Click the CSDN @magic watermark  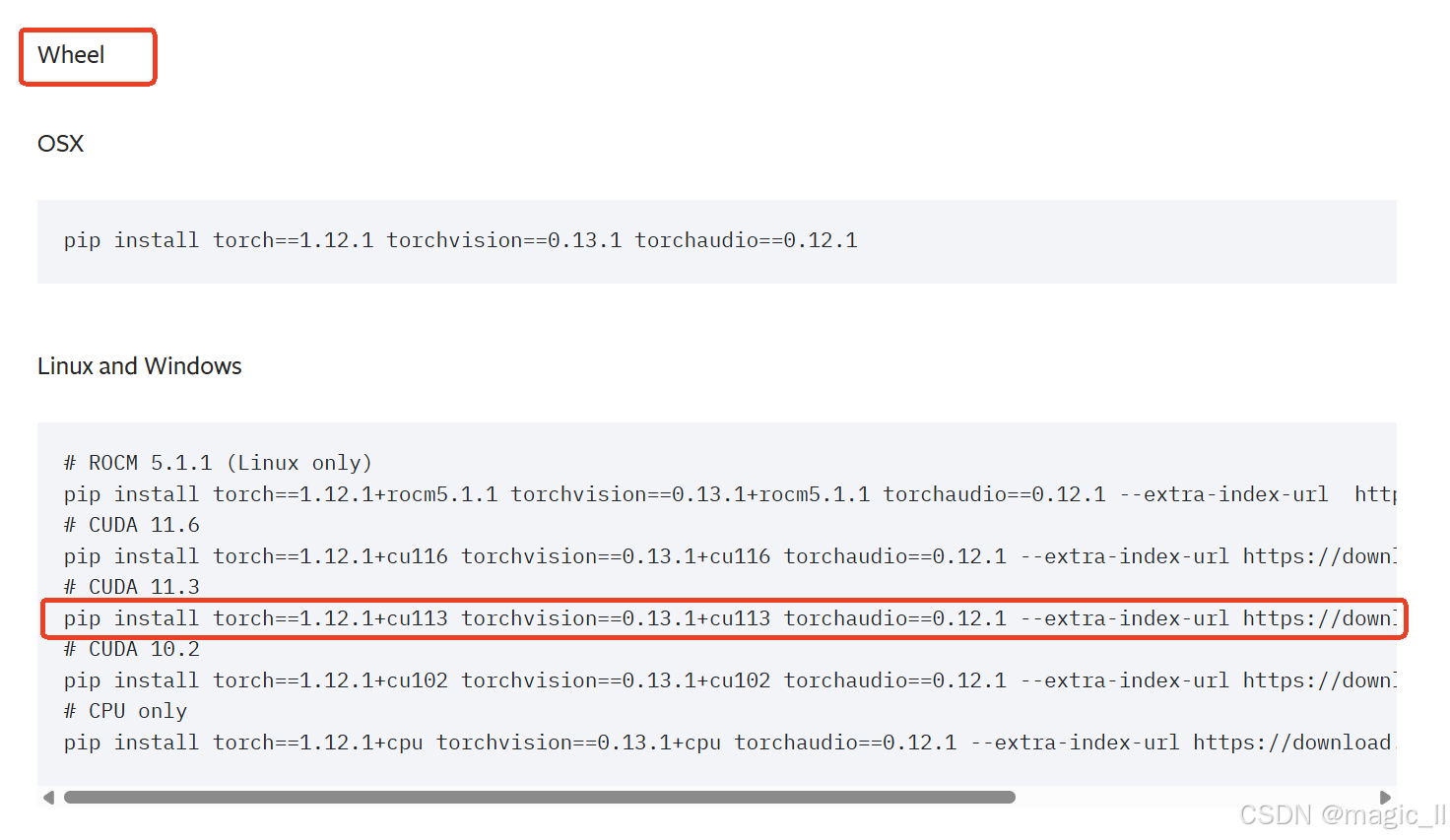point(1342,815)
